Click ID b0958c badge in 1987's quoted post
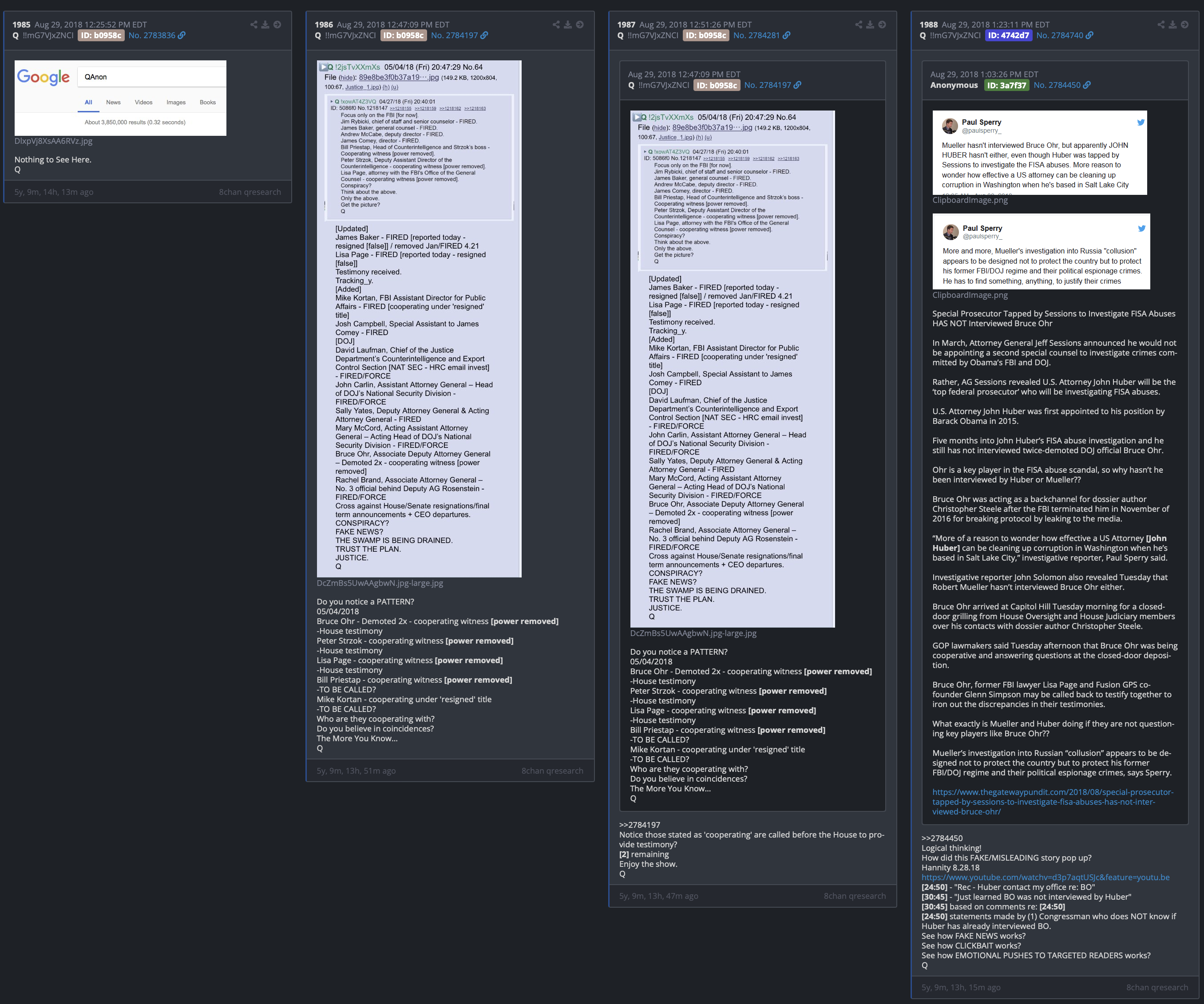This screenshot has width=1204, height=1004. 717,85
